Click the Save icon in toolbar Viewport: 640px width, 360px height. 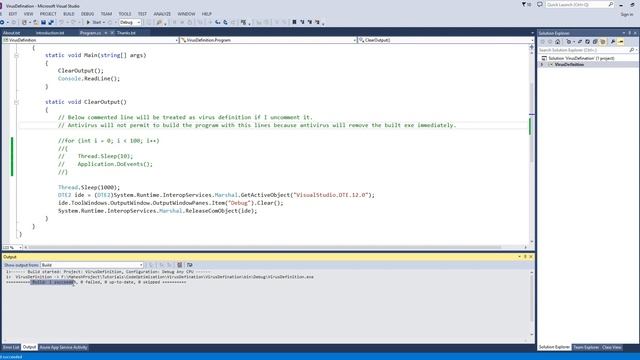click(x=43, y=22)
